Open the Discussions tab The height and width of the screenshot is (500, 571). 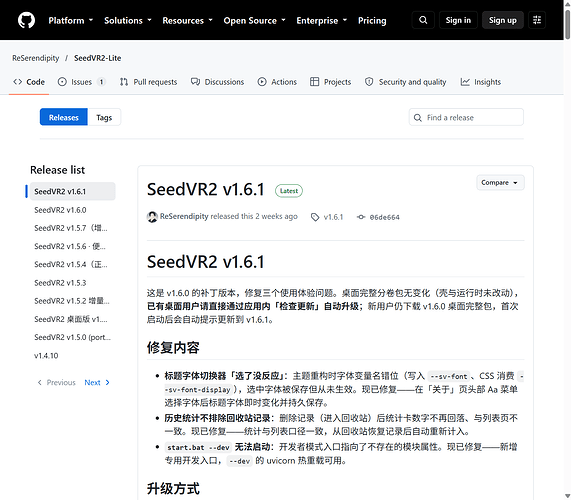tap(217, 82)
